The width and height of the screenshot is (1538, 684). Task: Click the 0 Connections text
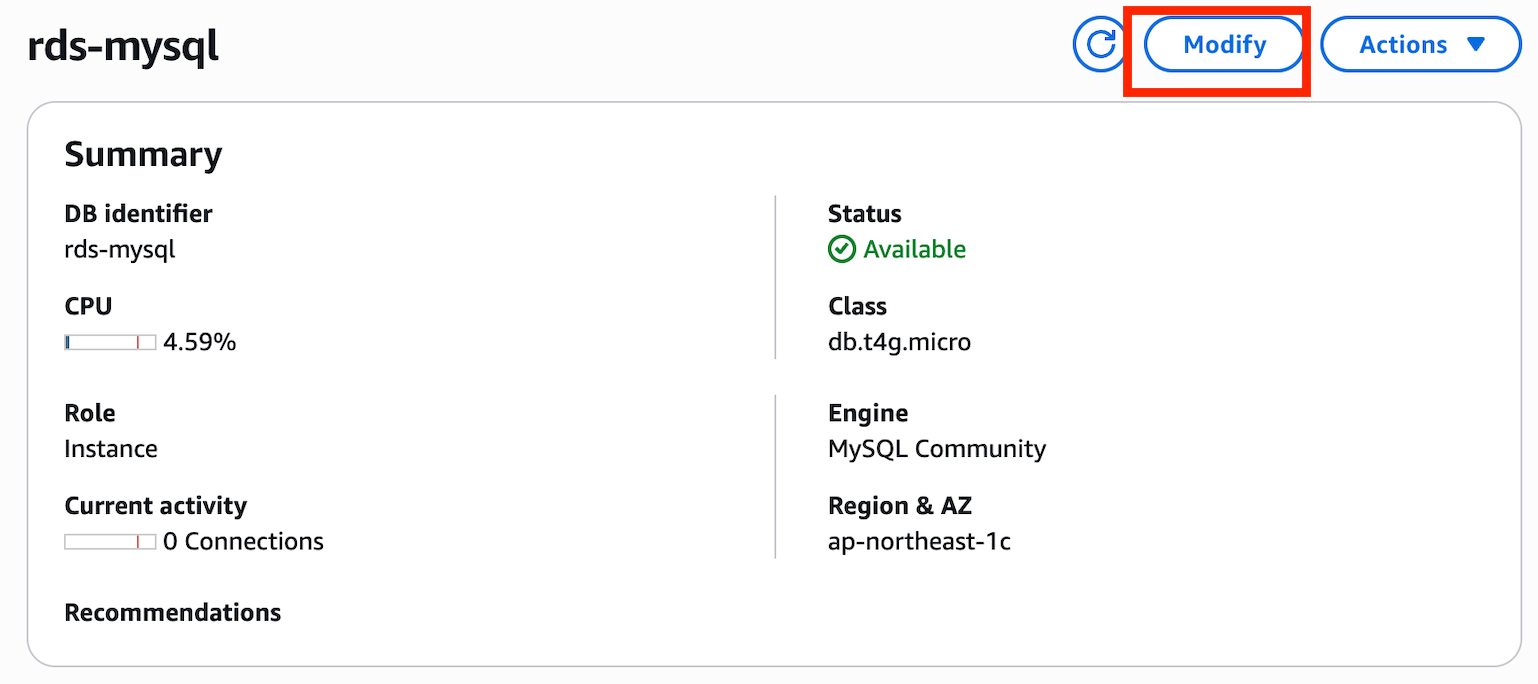point(243,542)
